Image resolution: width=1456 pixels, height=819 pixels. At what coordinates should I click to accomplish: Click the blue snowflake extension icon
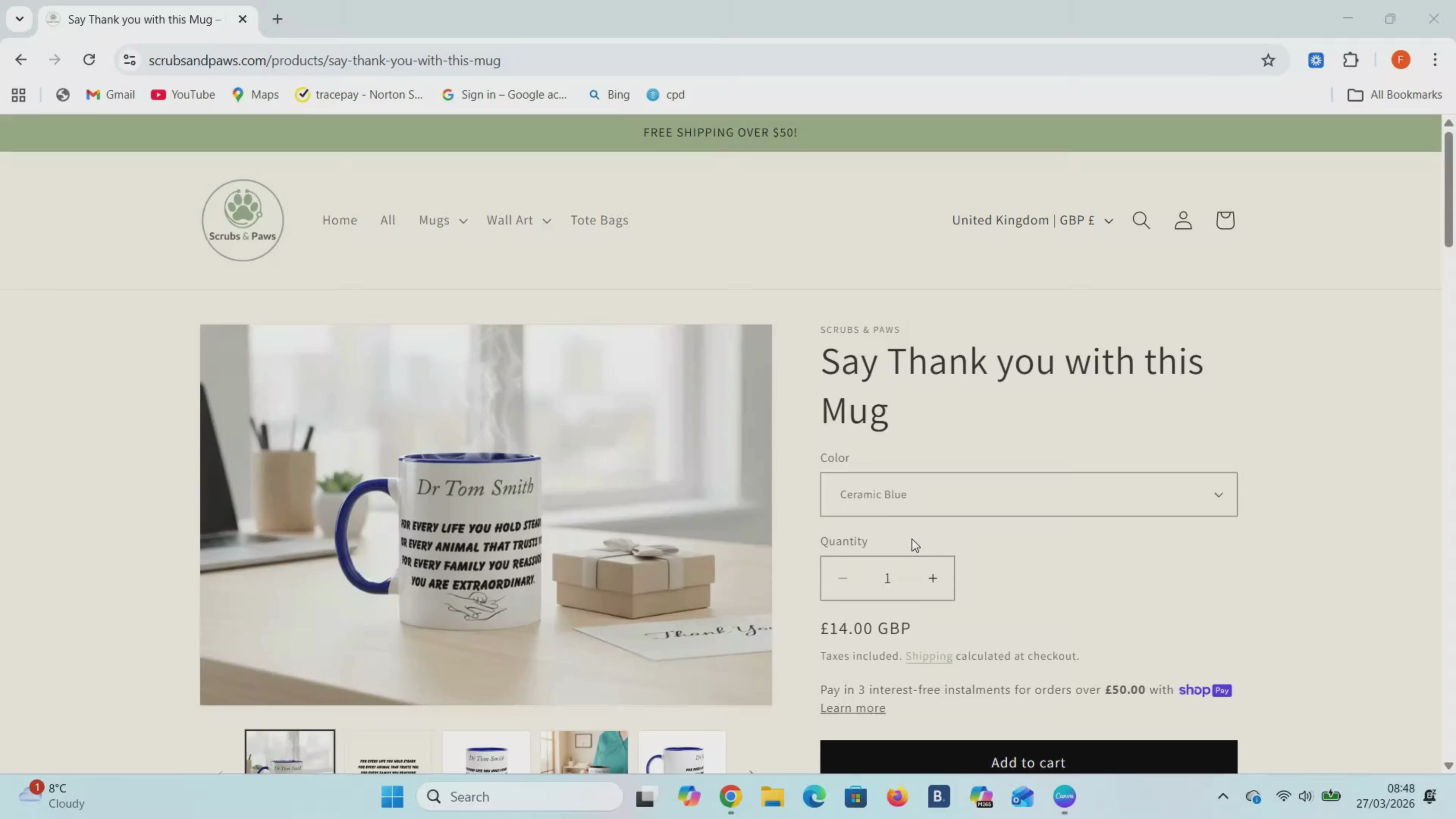click(x=1316, y=60)
